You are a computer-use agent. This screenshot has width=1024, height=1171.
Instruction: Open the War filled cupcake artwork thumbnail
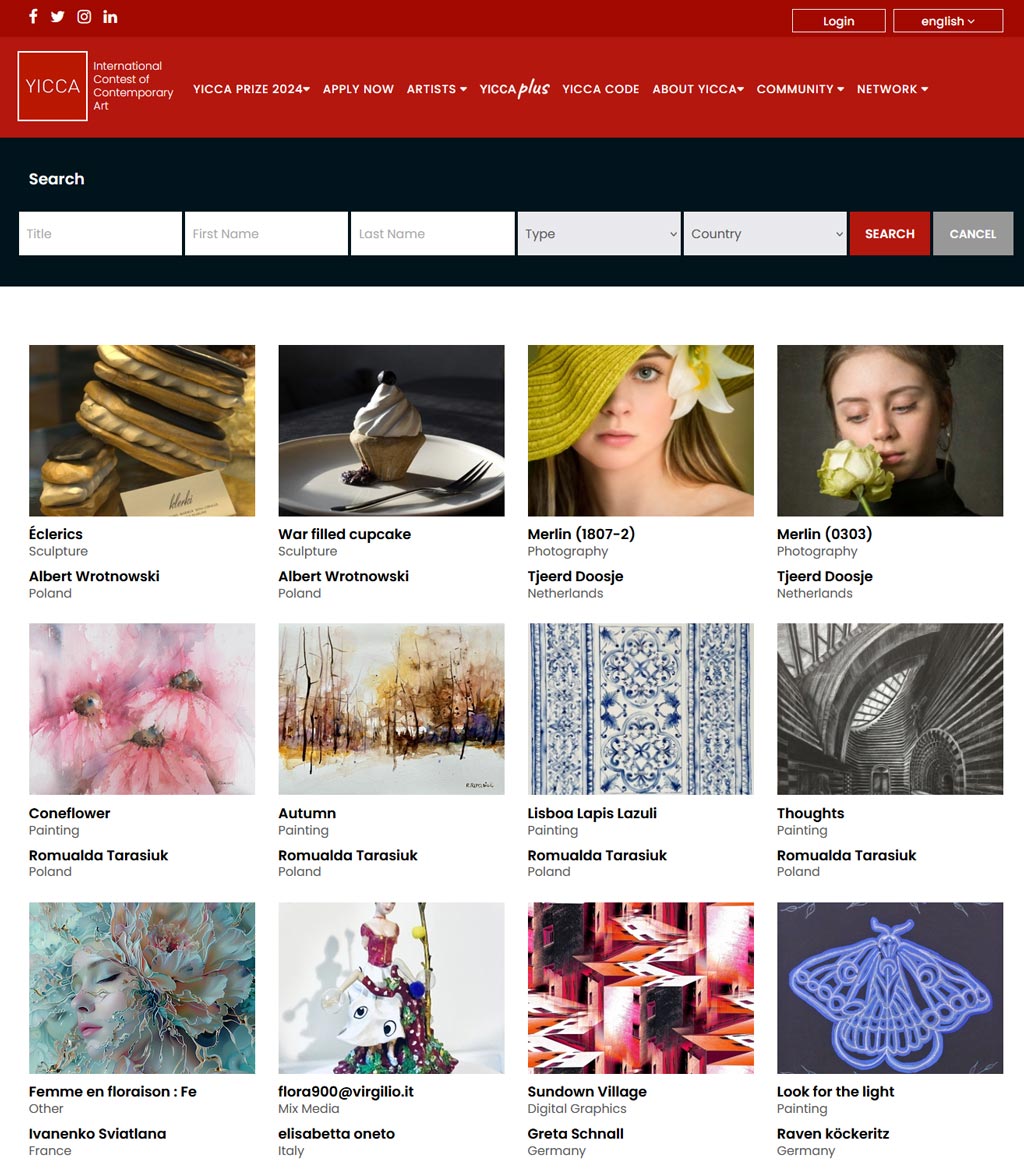[391, 430]
